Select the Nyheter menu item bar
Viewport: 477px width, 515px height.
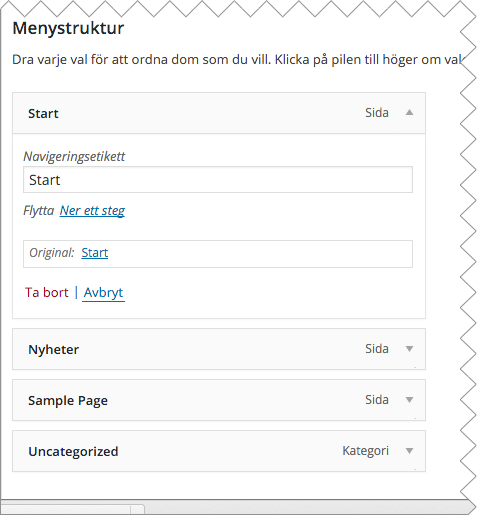[219, 349]
